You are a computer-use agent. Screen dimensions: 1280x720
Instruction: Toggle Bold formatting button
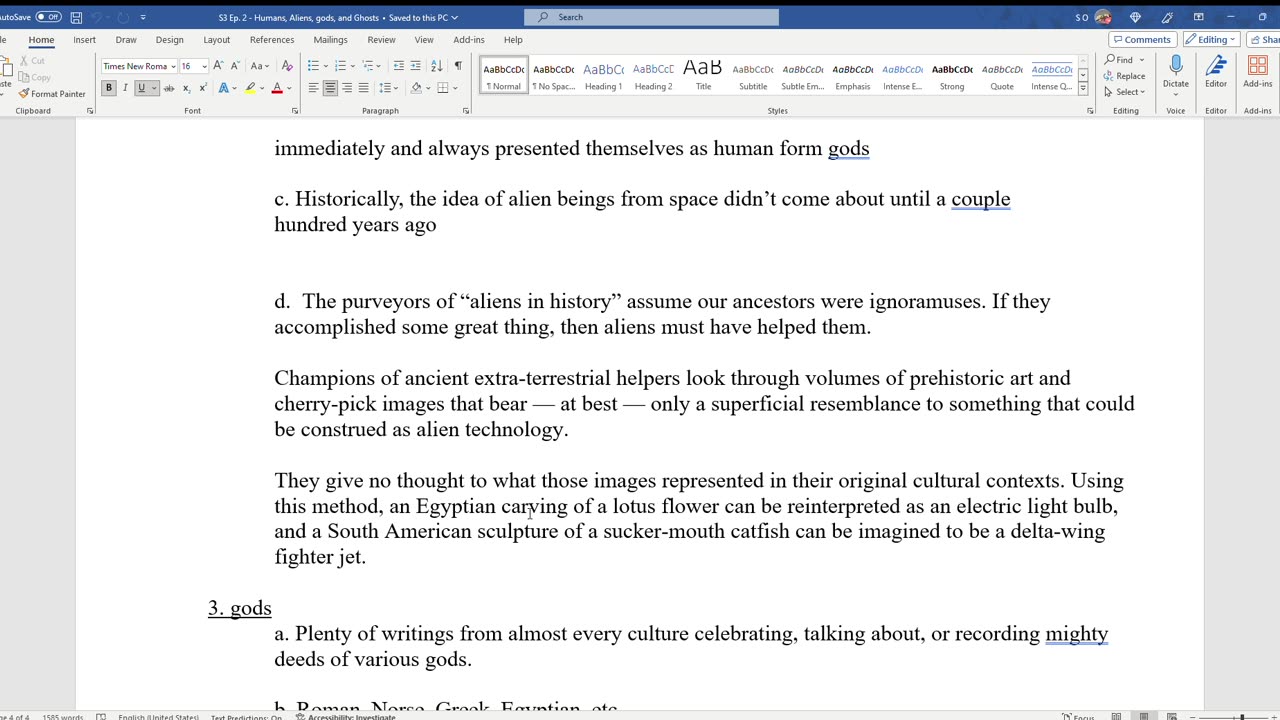109,88
